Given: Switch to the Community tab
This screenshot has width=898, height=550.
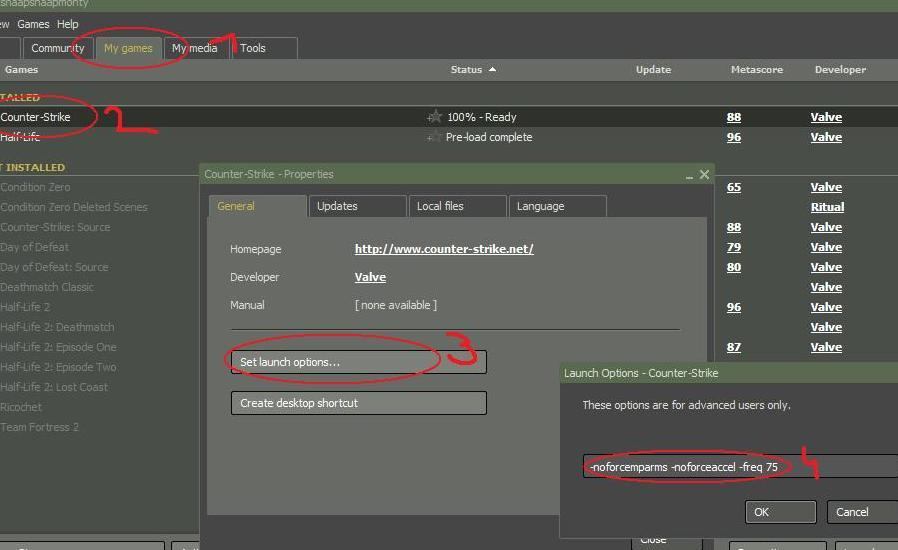Looking at the screenshot, I should pyautogui.click(x=57, y=48).
